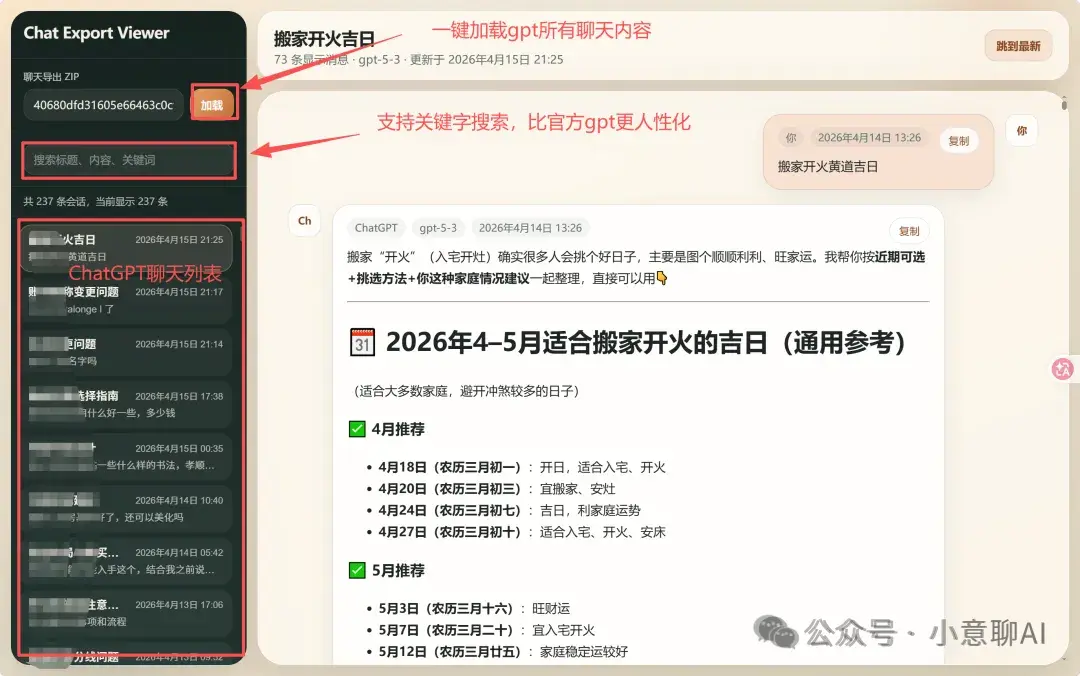Screen dimensions: 1080x676
Task: Click the calendar emoji beside 2026年4–5月 heading
Action: 362,342
